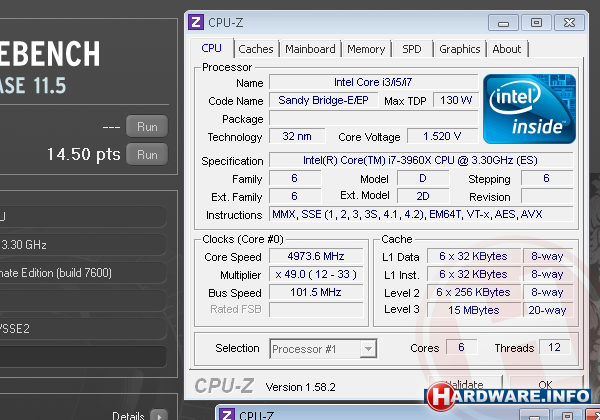This screenshot has height=420, width=600.
Task: Click the Max TDP 130 W value
Action: pyautogui.click(x=456, y=100)
